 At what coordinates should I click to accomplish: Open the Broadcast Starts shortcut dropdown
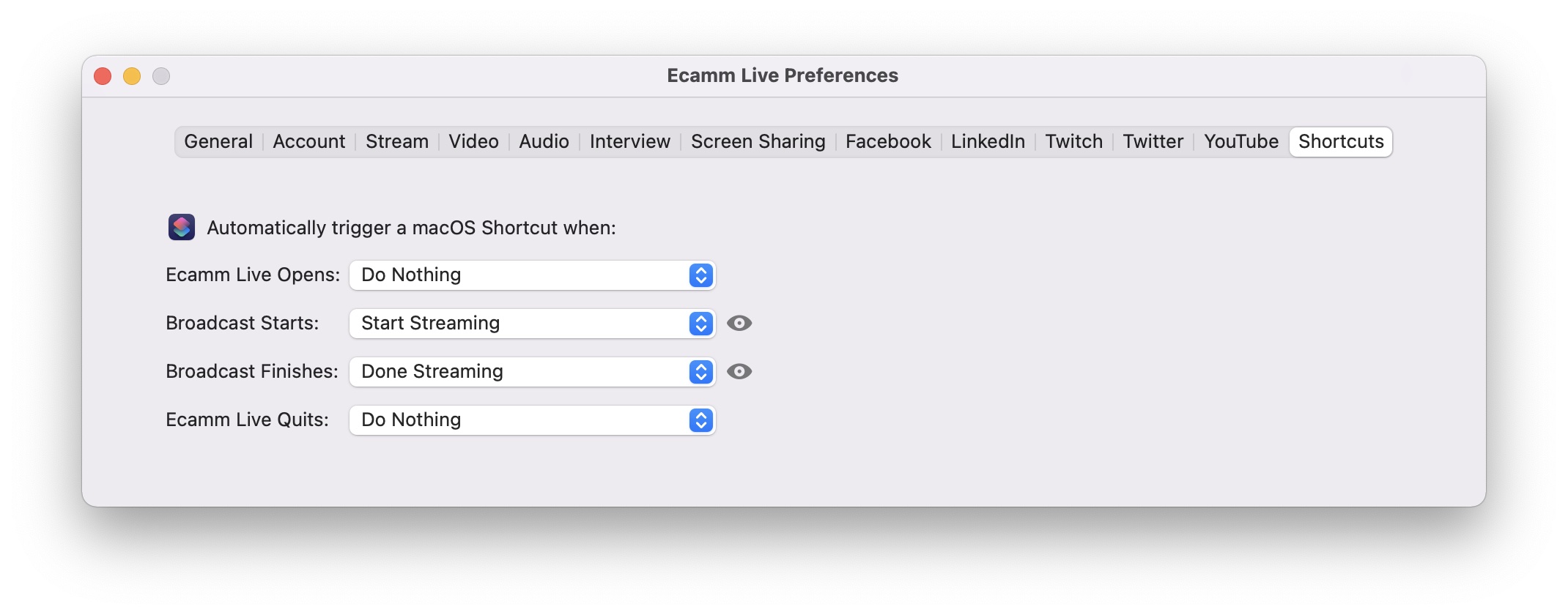(x=533, y=324)
